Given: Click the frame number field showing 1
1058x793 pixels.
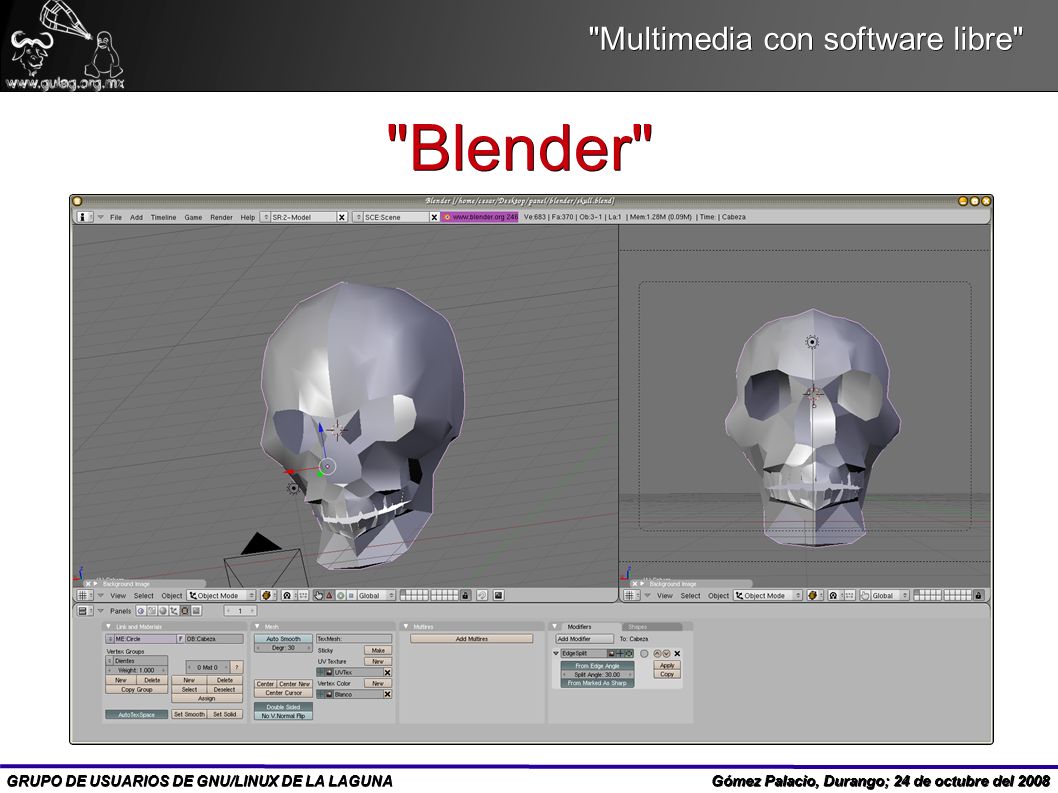Looking at the screenshot, I should click(x=240, y=611).
